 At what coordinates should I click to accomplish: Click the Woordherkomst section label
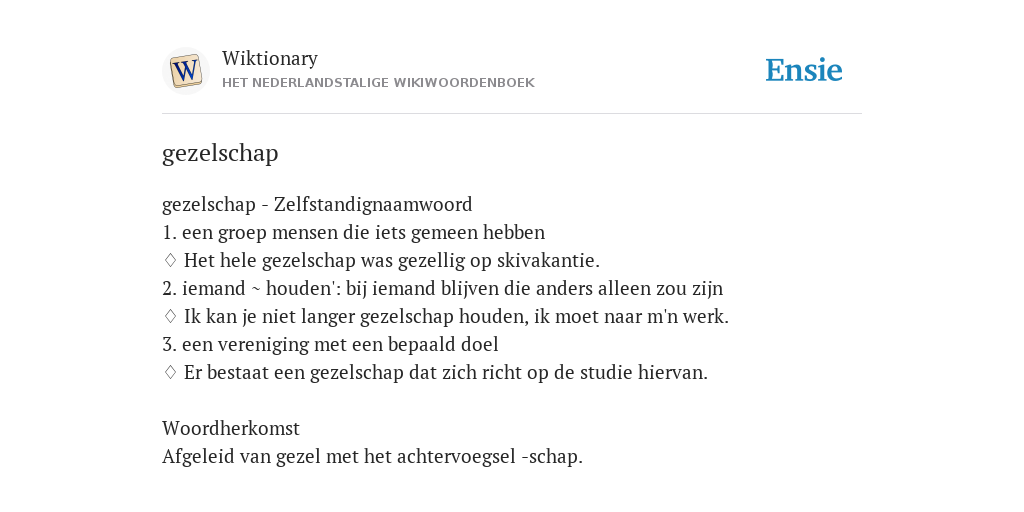(231, 428)
